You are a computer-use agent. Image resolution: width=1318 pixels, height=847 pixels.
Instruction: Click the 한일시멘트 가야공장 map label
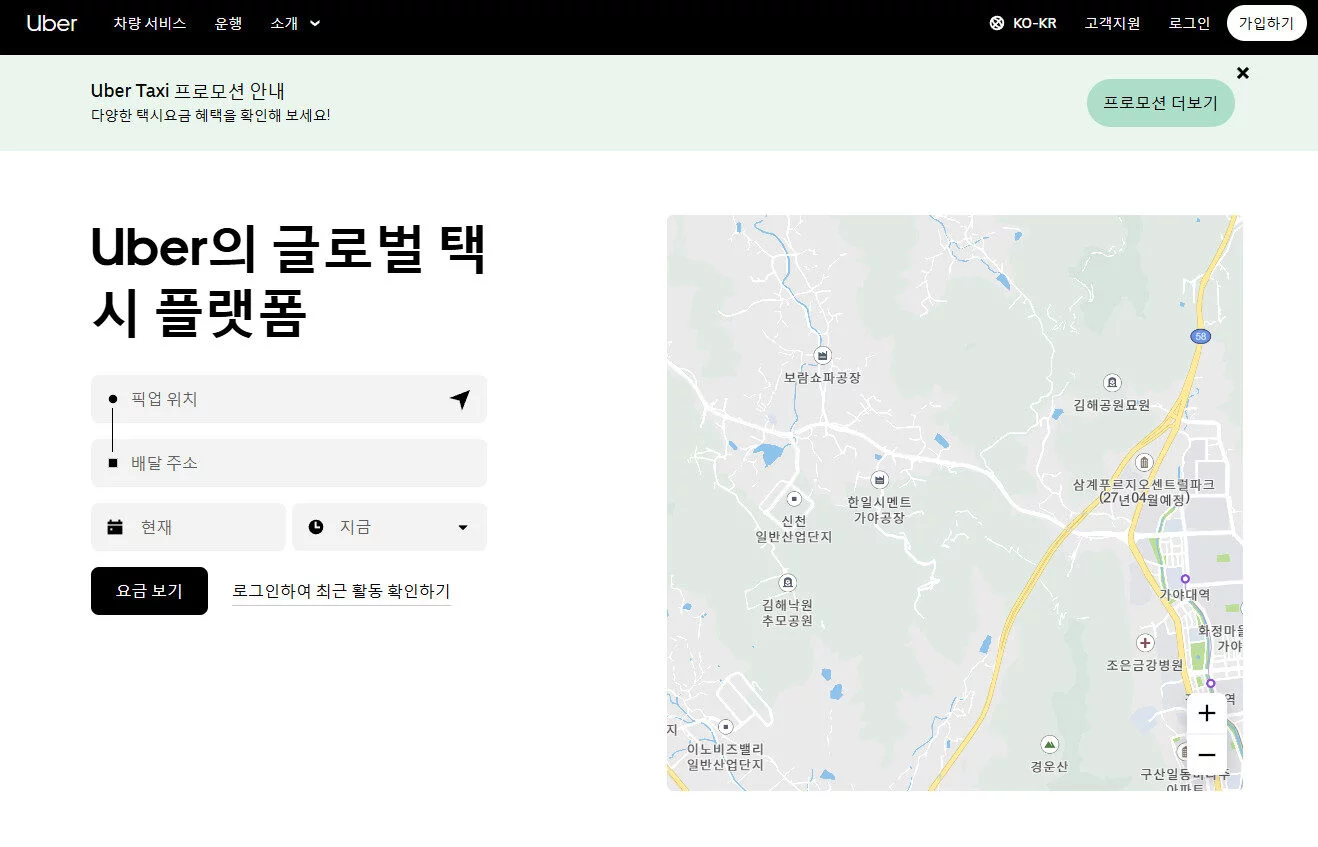pos(879,510)
